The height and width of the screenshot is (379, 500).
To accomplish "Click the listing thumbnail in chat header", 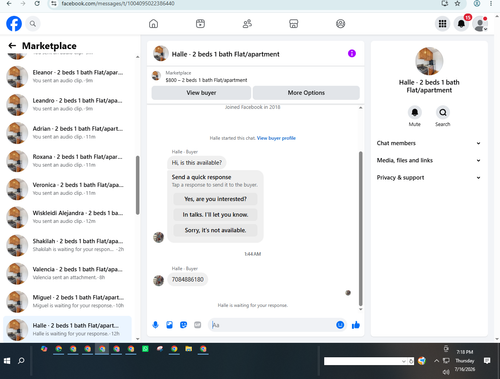I will pyautogui.click(x=161, y=53).
